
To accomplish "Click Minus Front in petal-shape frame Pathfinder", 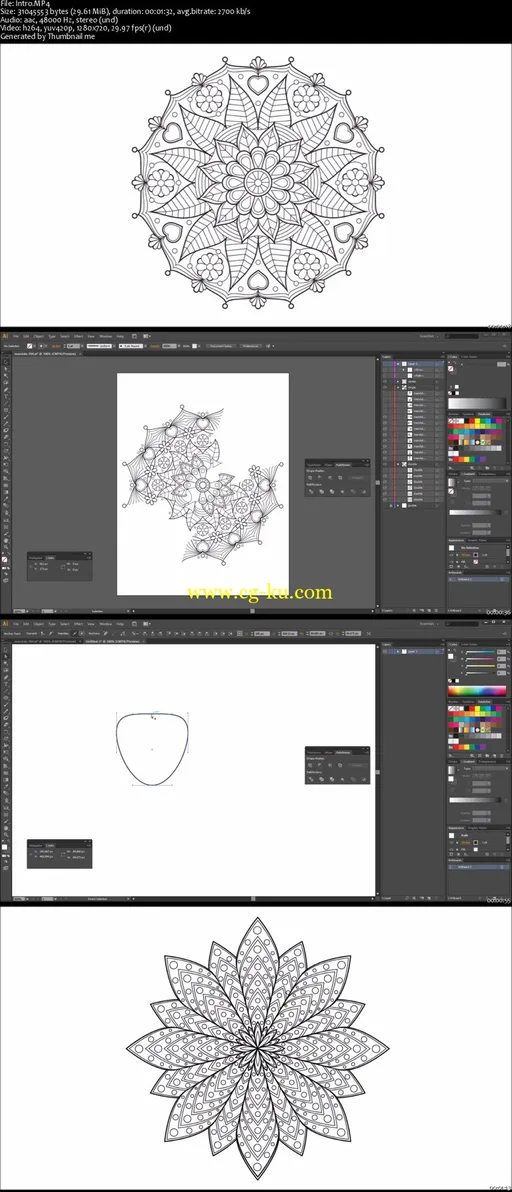I will click(x=320, y=766).
